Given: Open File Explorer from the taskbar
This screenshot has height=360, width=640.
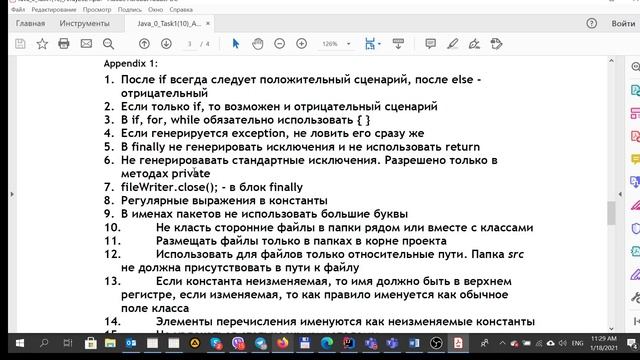Looking at the screenshot, I should tap(110, 343).
